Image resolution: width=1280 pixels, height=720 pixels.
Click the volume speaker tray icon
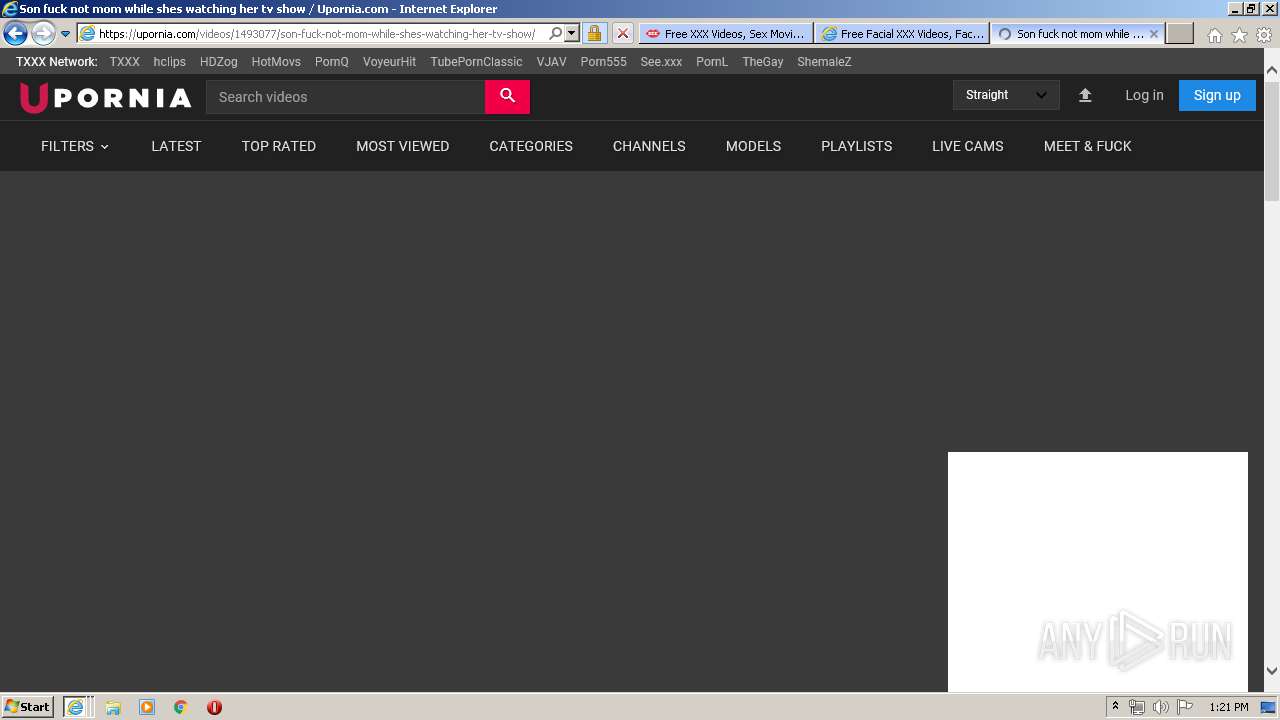pyautogui.click(x=1161, y=707)
